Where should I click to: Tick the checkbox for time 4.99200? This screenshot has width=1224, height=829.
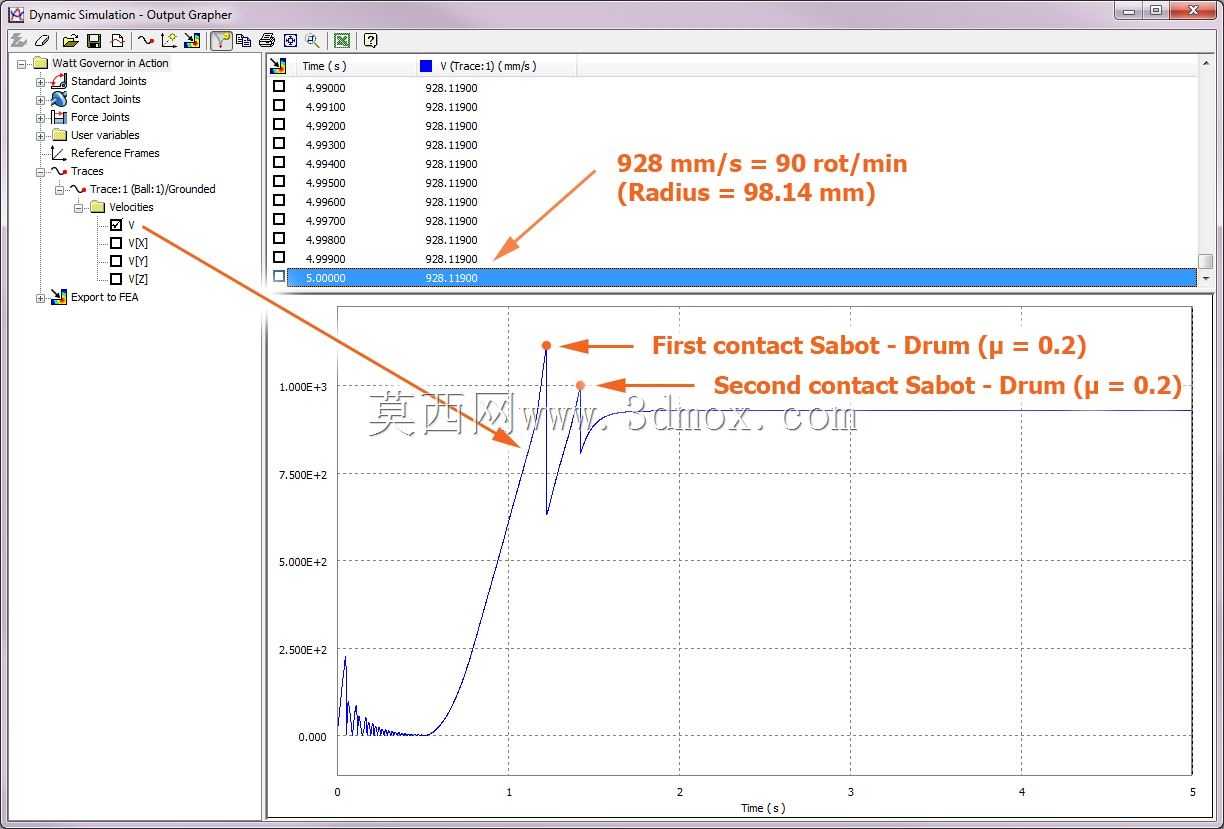279,125
